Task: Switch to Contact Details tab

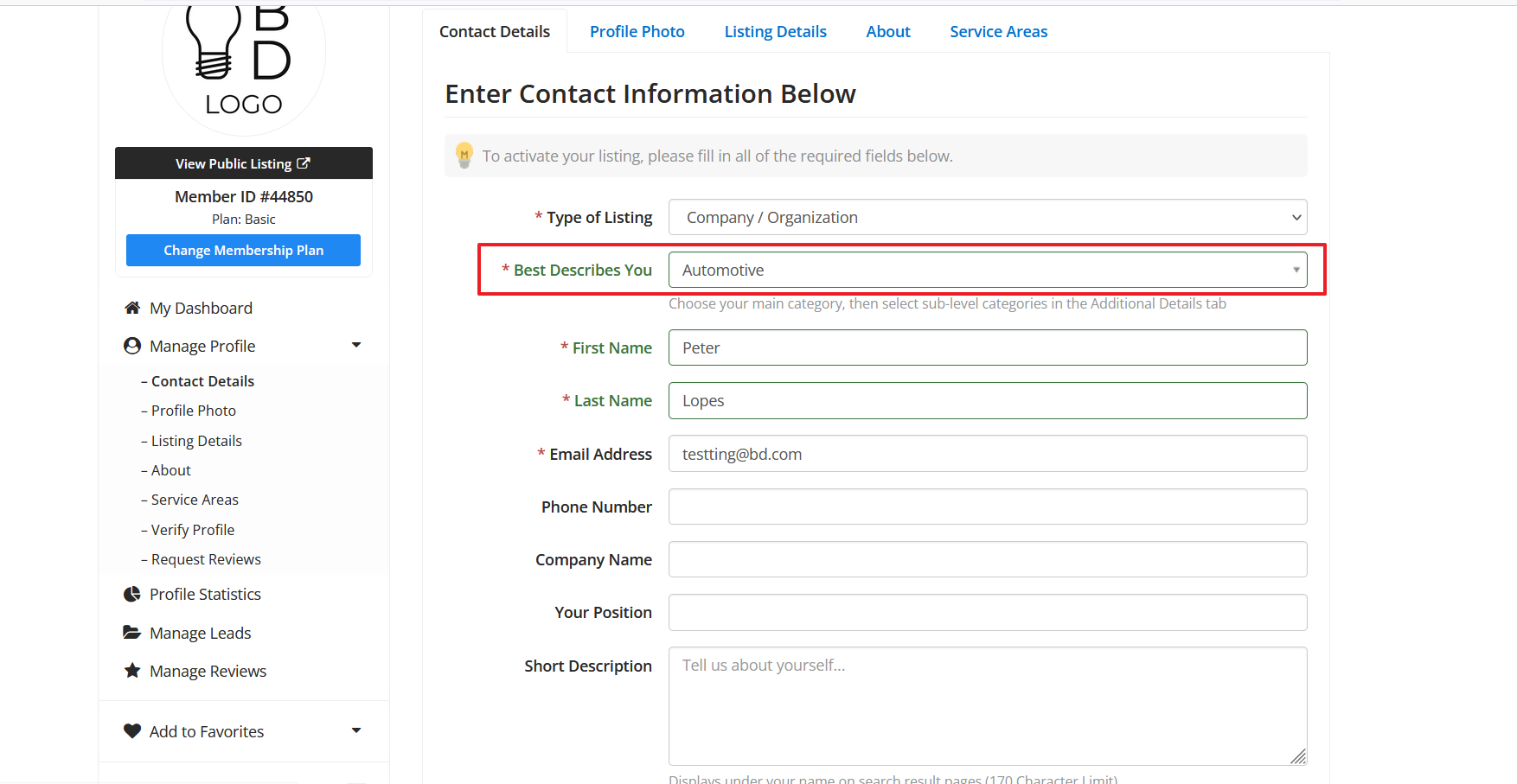Action: (495, 32)
